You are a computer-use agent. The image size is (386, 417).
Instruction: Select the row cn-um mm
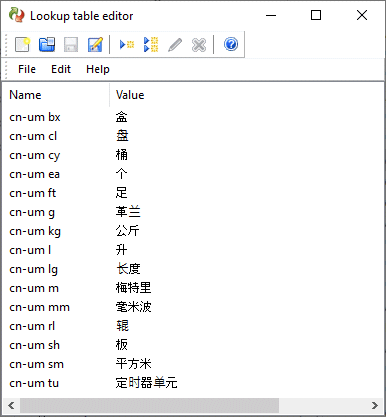point(193,307)
